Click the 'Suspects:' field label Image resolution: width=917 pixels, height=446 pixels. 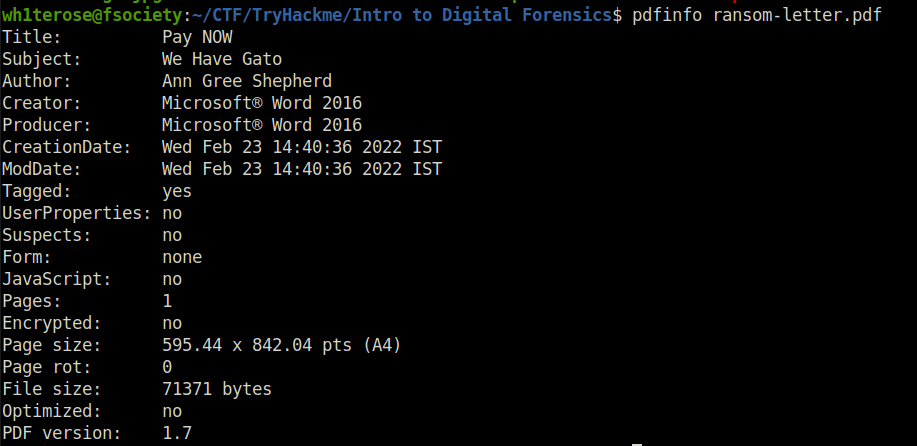click(x=47, y=236)
